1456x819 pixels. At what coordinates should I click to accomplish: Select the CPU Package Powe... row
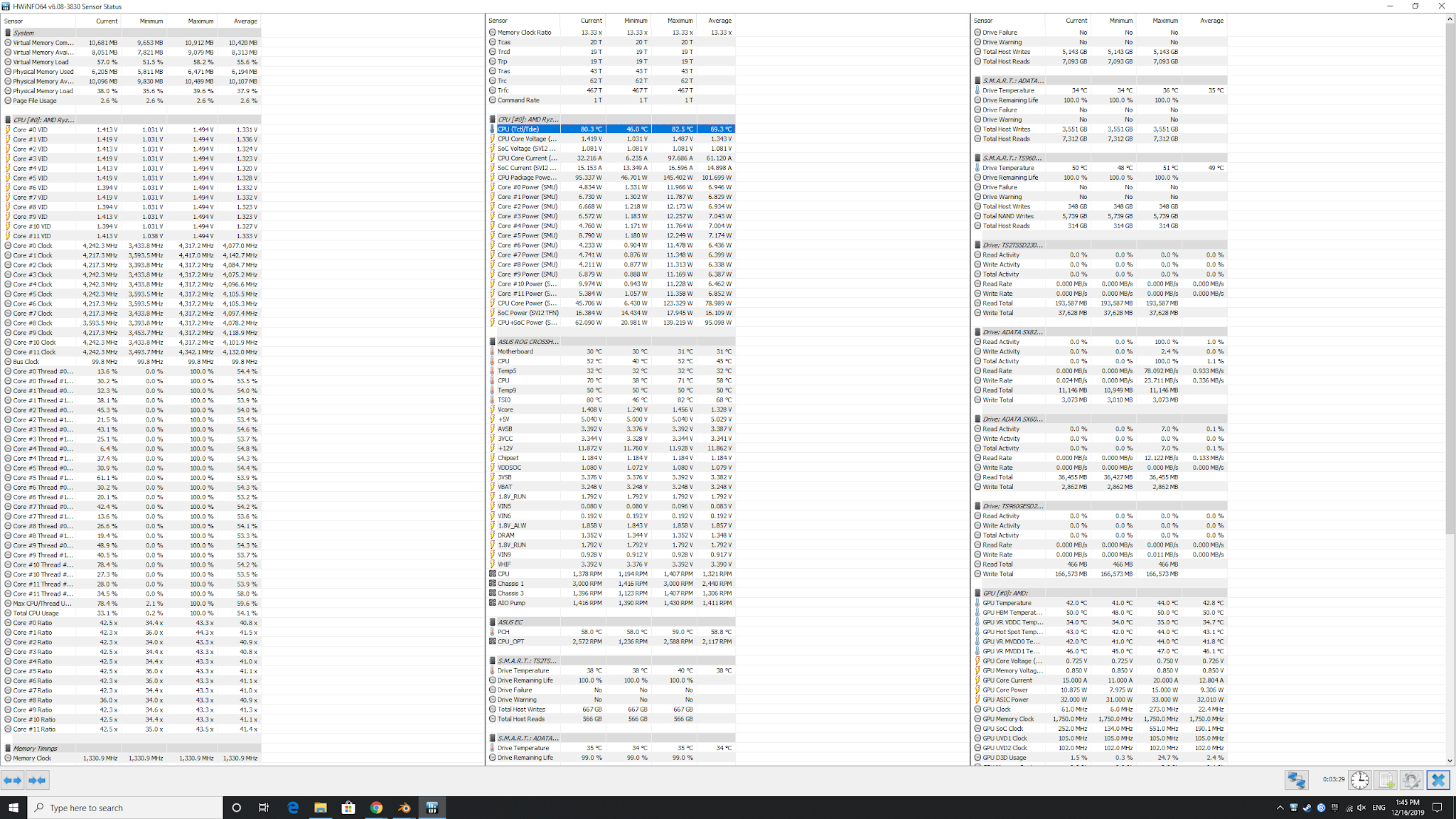tap(611, 178)
